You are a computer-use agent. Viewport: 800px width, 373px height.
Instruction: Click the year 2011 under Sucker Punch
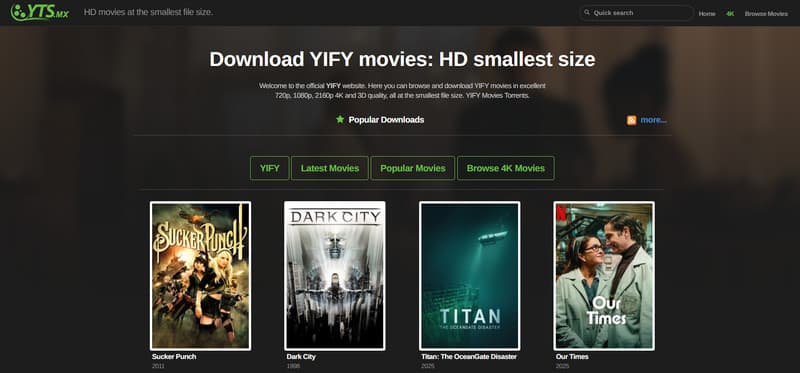tap(157, 366)
